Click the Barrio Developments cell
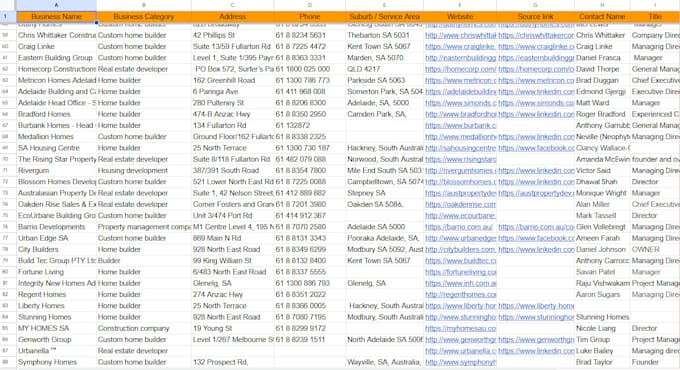Image resolution: width=680 pixels, height=370 pixels. tap(56, 227)
